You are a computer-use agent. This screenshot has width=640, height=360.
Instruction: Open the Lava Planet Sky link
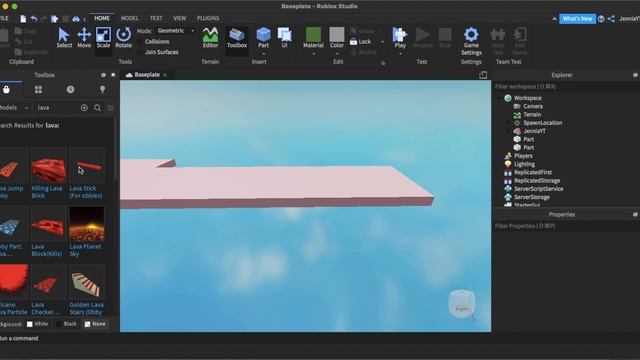[x=85, y=250]
